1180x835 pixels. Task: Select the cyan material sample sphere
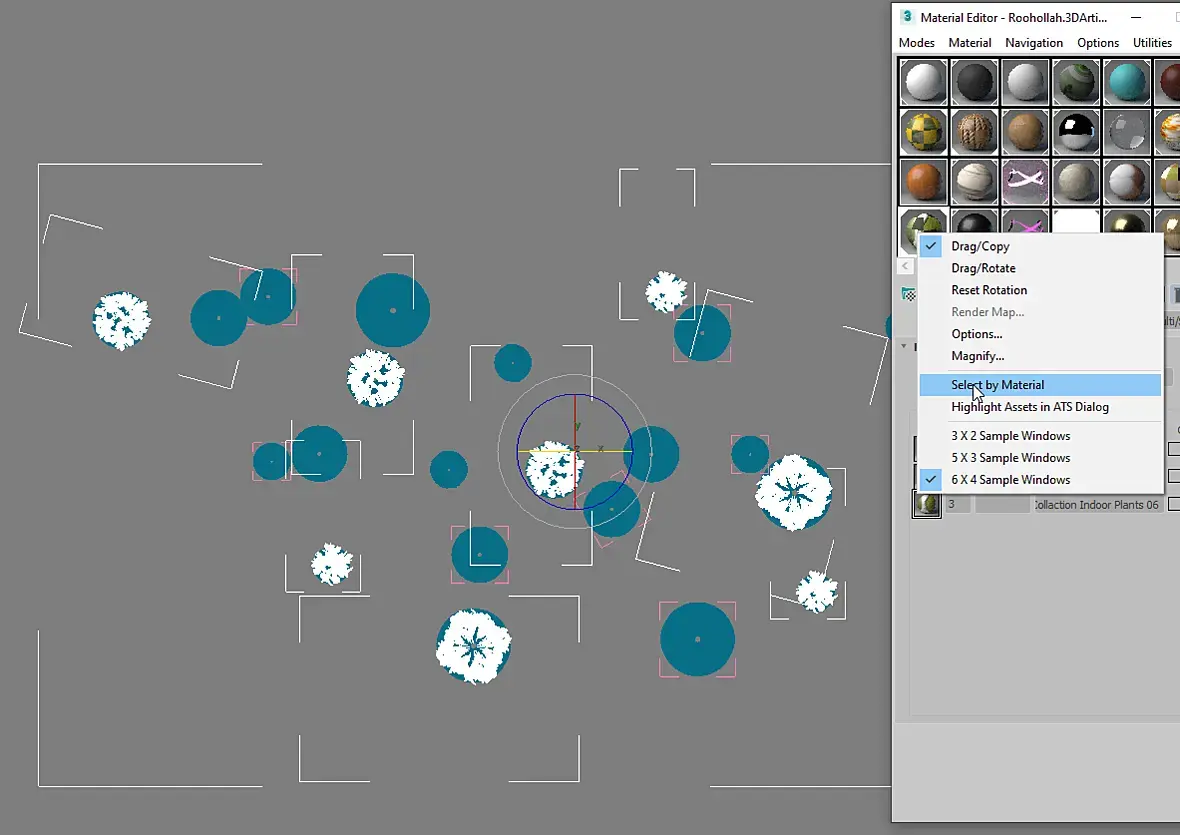tap(1127, 81)
